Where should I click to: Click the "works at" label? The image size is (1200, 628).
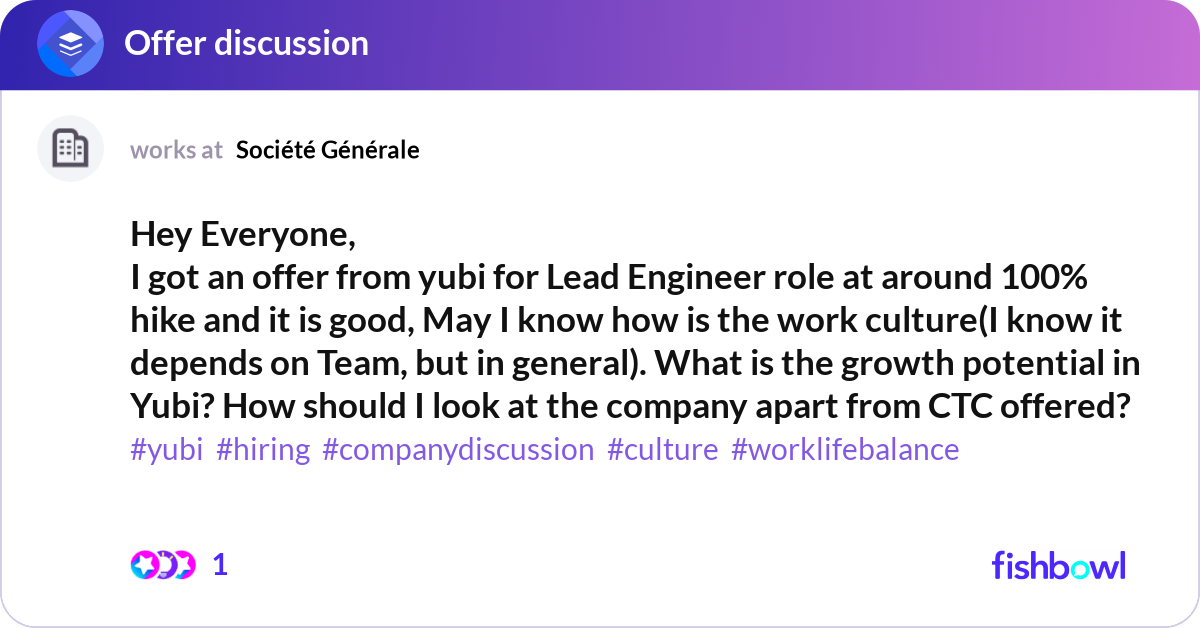(176, 150)
